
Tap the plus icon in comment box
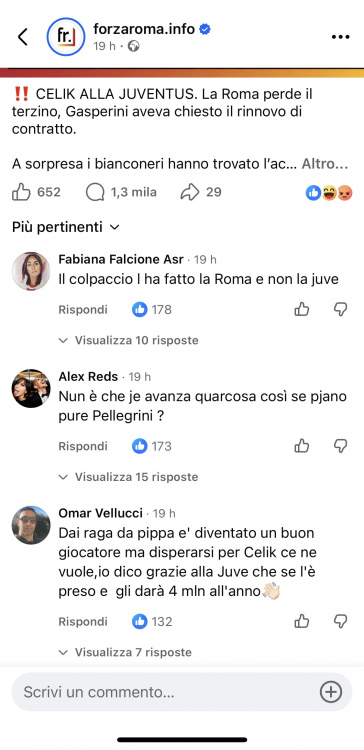331,692
